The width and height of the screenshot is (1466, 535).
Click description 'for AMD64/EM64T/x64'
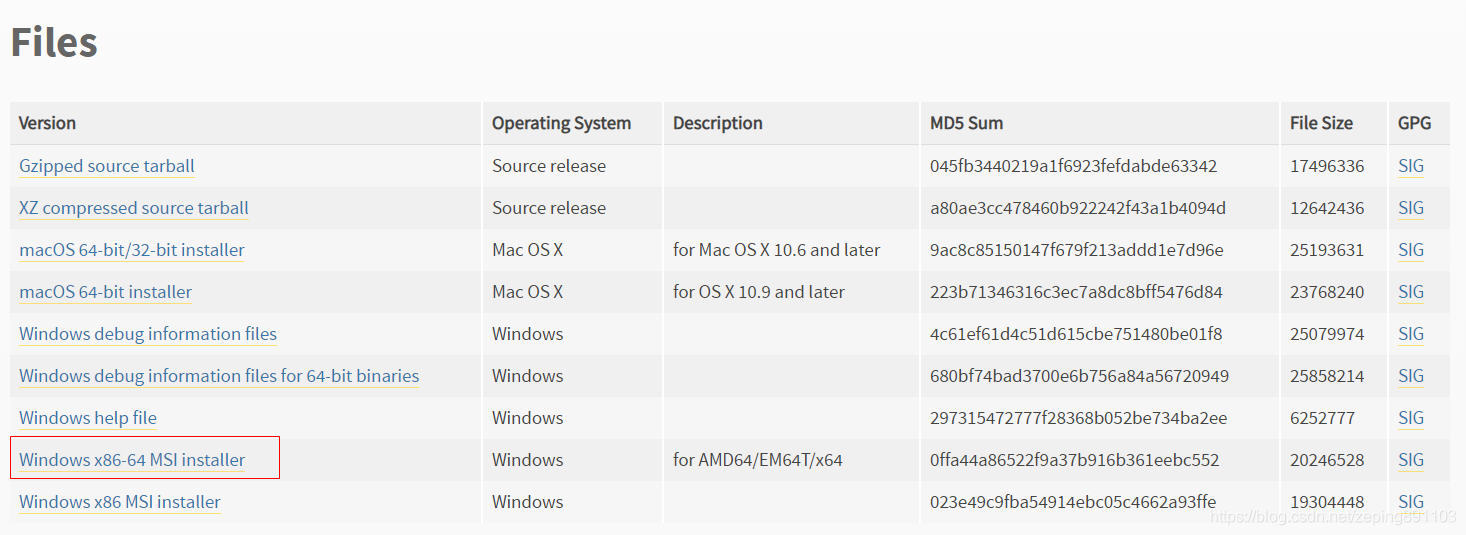(758, 460)
